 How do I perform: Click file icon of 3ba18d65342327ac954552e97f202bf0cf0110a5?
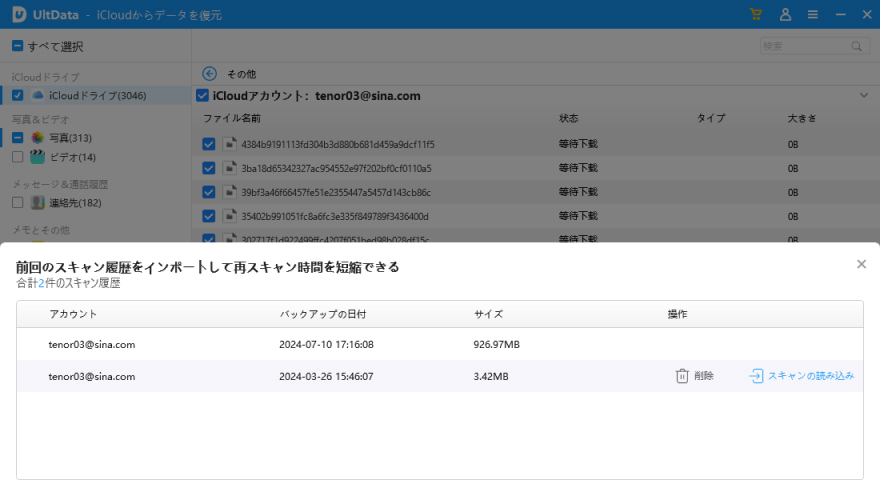coord(229,168)
